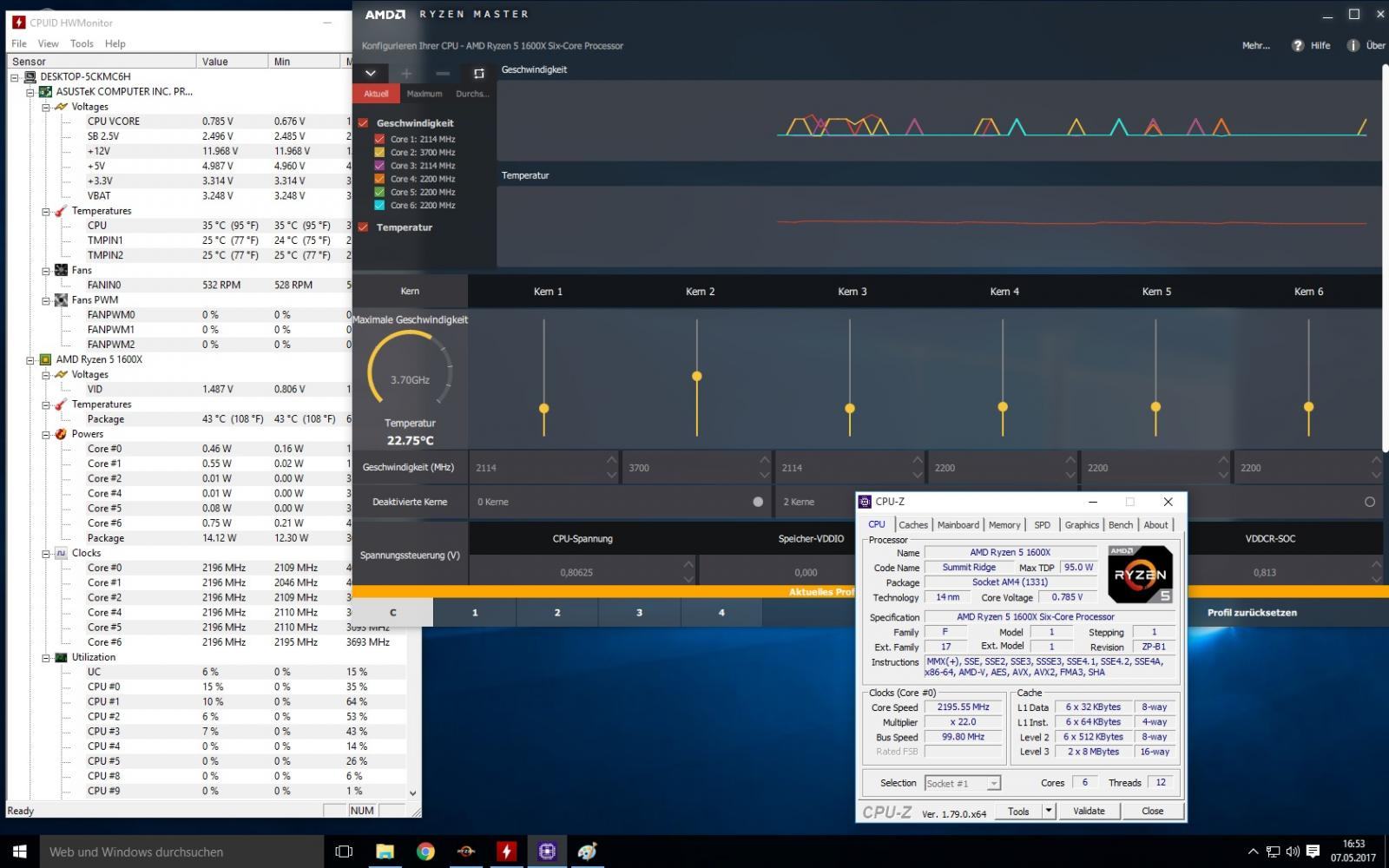Toggle Core 3: 2114 MHz checkbox
1389x868 pixels.
click(379, 165)
